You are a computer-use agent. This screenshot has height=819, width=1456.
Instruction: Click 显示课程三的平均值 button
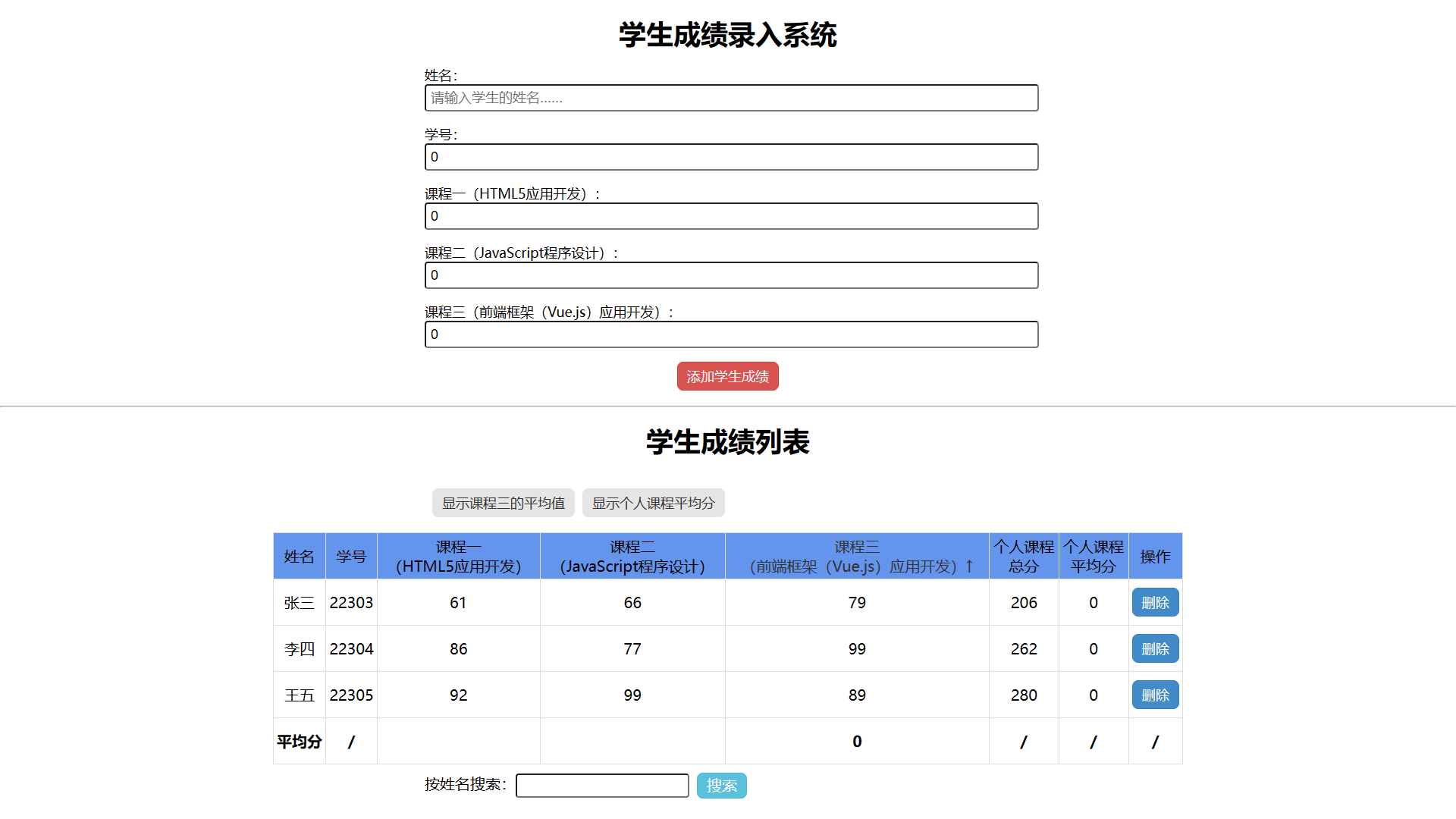coord(503,503)
